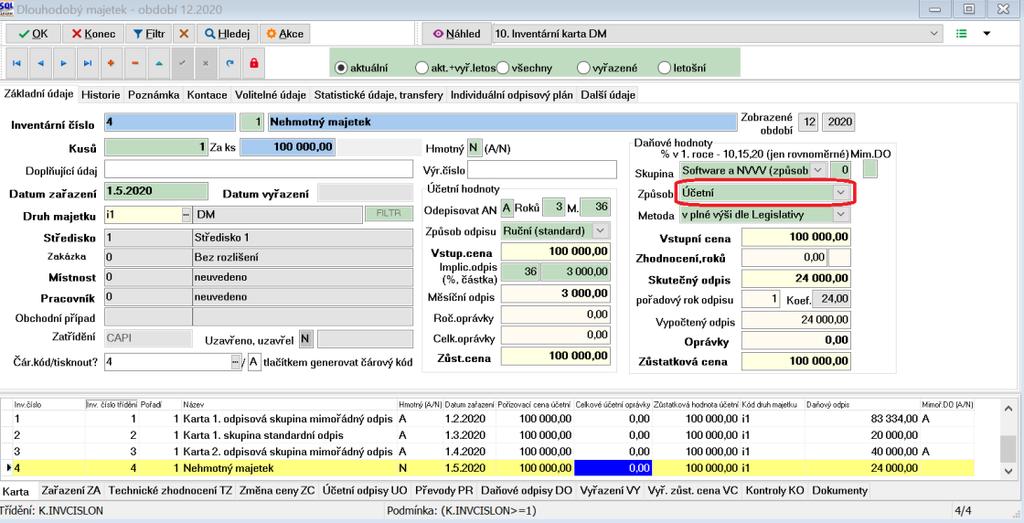Click Datum zařazení field 1.5.2020
The width and height of the screenshot is (1024, 523).
click(156, 191)
